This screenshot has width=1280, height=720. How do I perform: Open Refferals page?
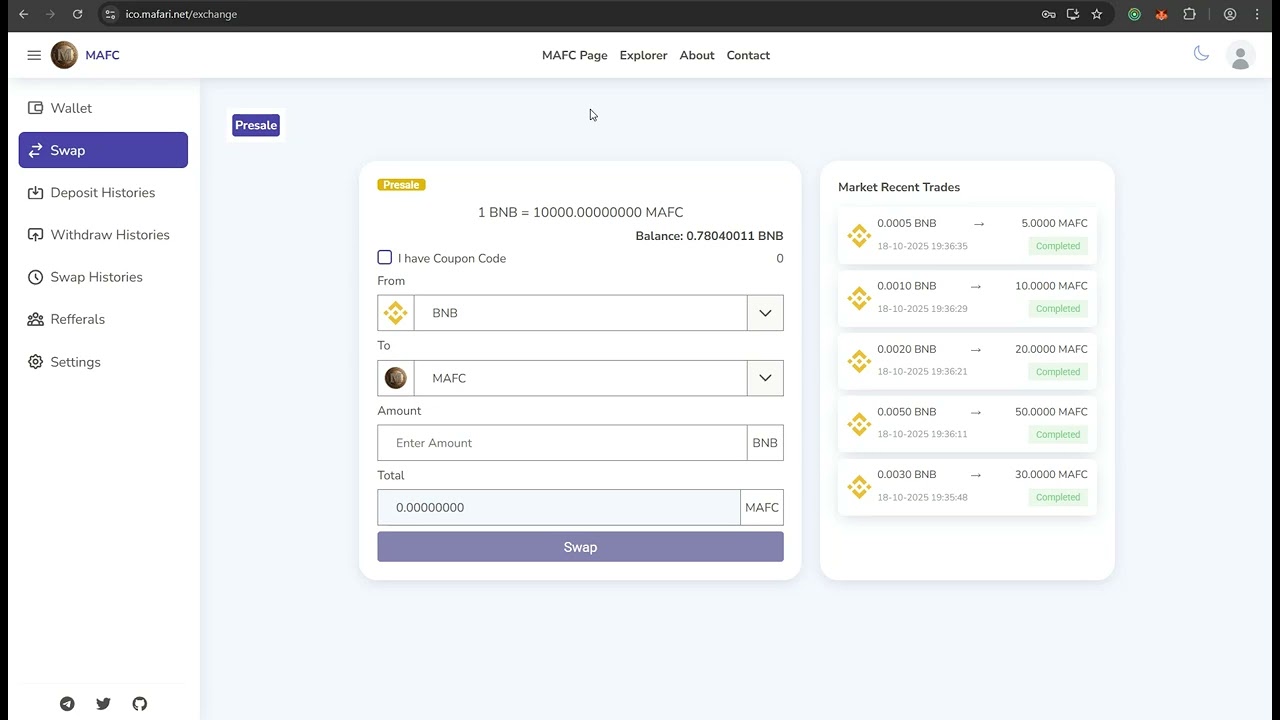[x=103, y=319]
